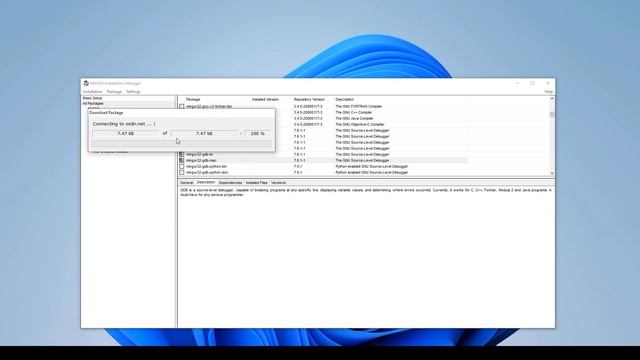The height and width of the screenshot is (360, 640).
Task: Switch to the Versions tab
Action: point(278,183)
